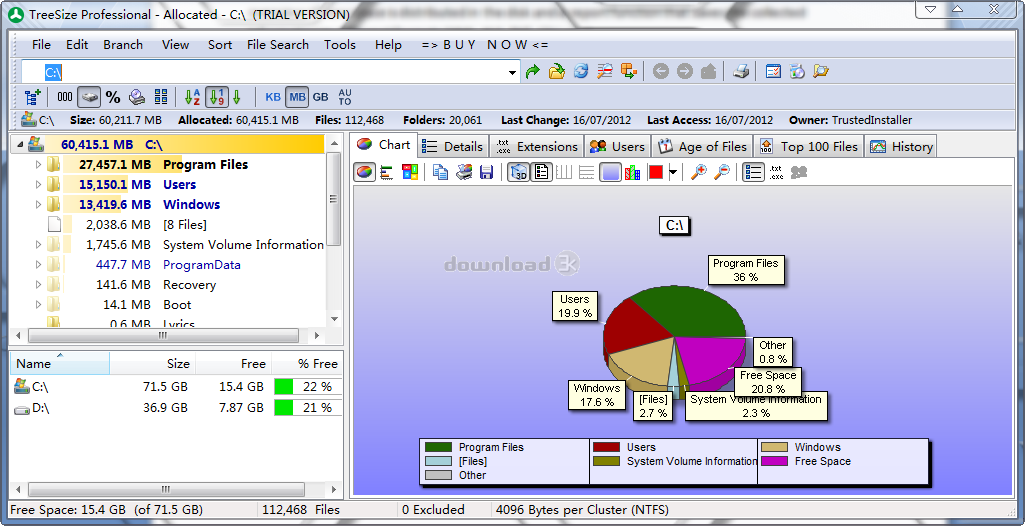Select AUTO size unit
The image size is (1025, 526).
tap(345, 97)
